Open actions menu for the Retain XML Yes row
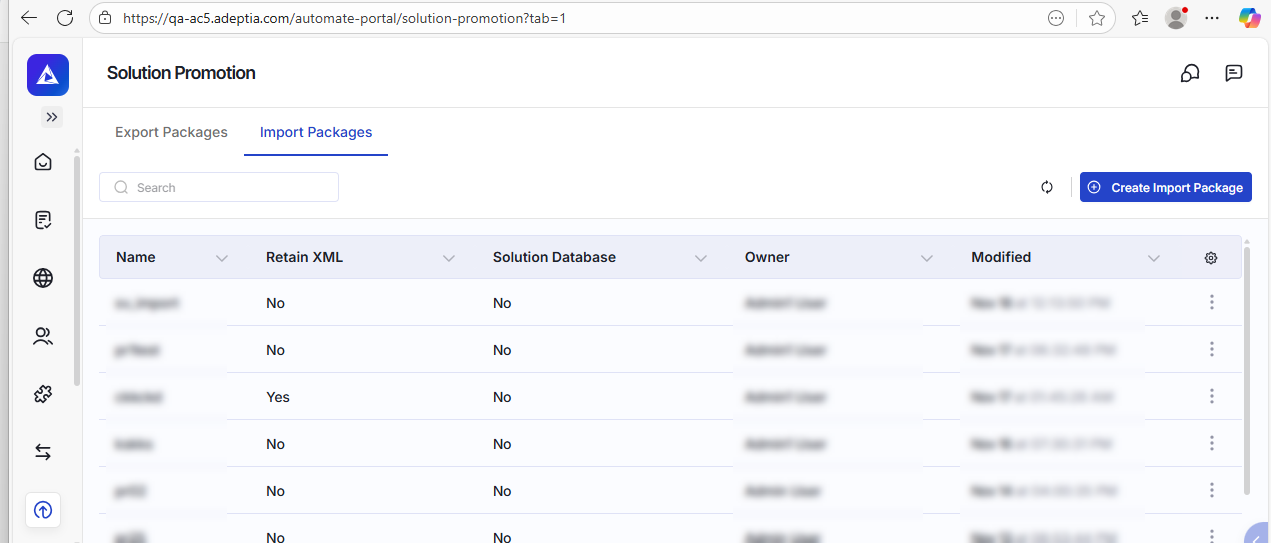This screenshot has height=543, width=1271. click(1211, 396)
